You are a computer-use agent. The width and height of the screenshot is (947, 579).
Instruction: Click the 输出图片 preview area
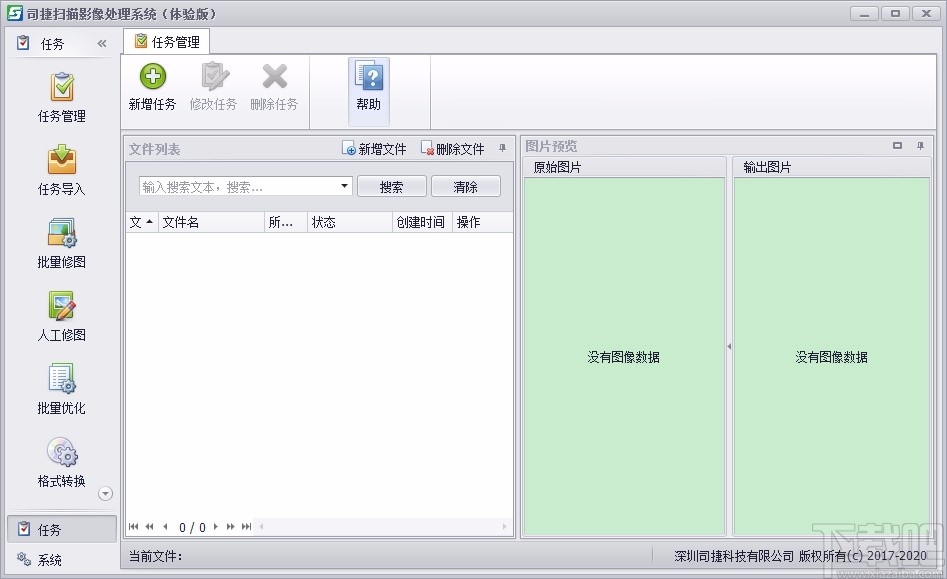[x=832, y=356]
